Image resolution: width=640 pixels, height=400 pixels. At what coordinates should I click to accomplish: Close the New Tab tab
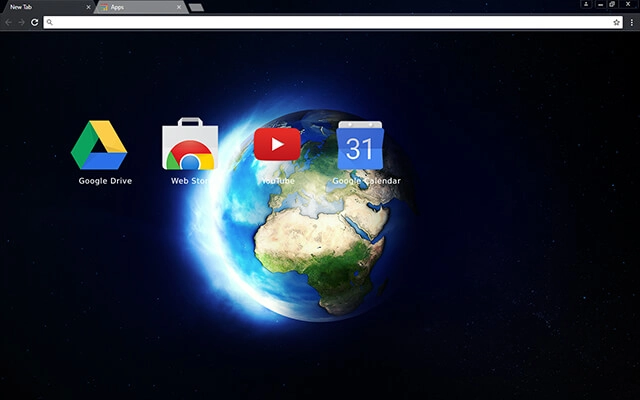[x=88, y=7]
